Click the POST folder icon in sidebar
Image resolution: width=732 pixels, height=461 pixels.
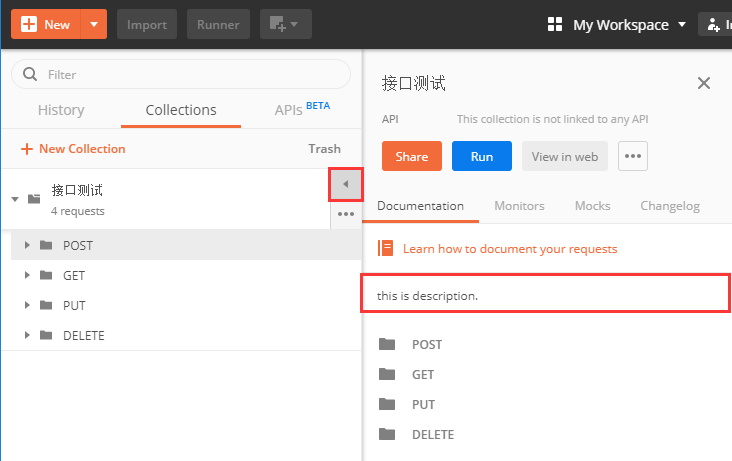pyautogui.click(x=46, y=245)
